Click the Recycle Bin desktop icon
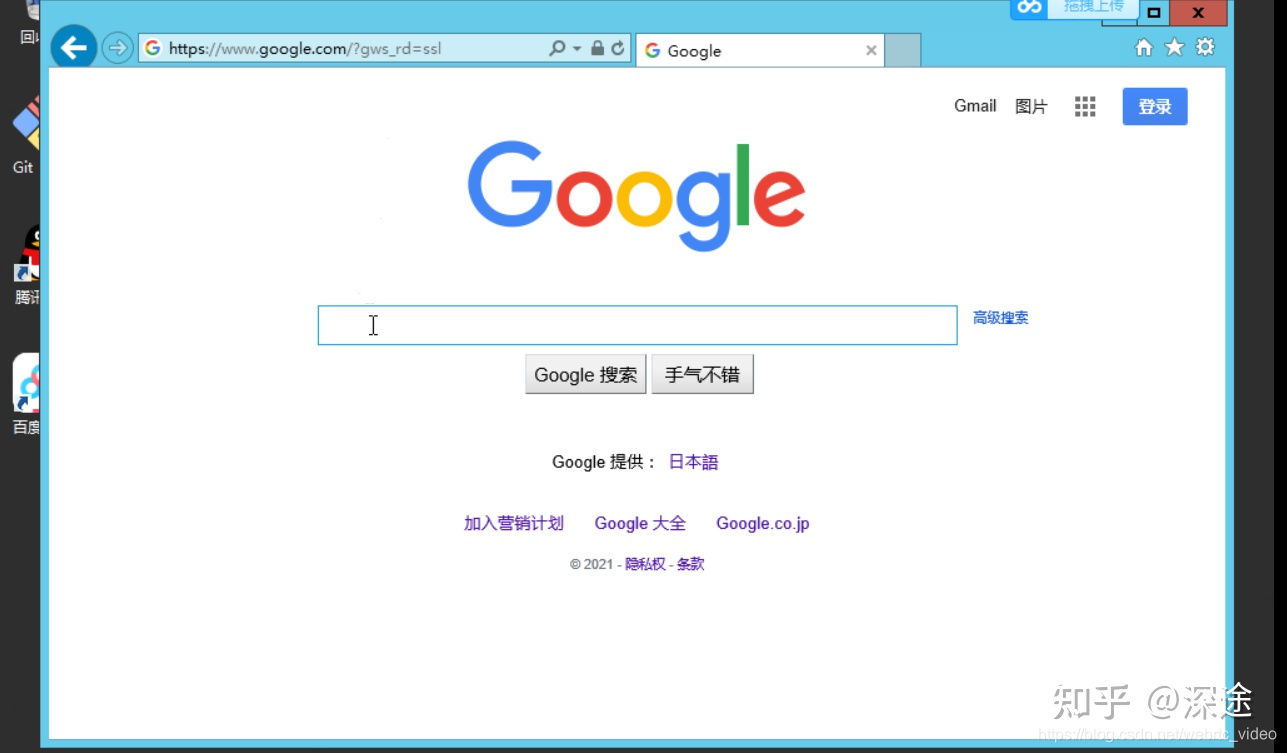This screenshot has height=753, width=1287. pyautogui.click(x=33, y=9)
